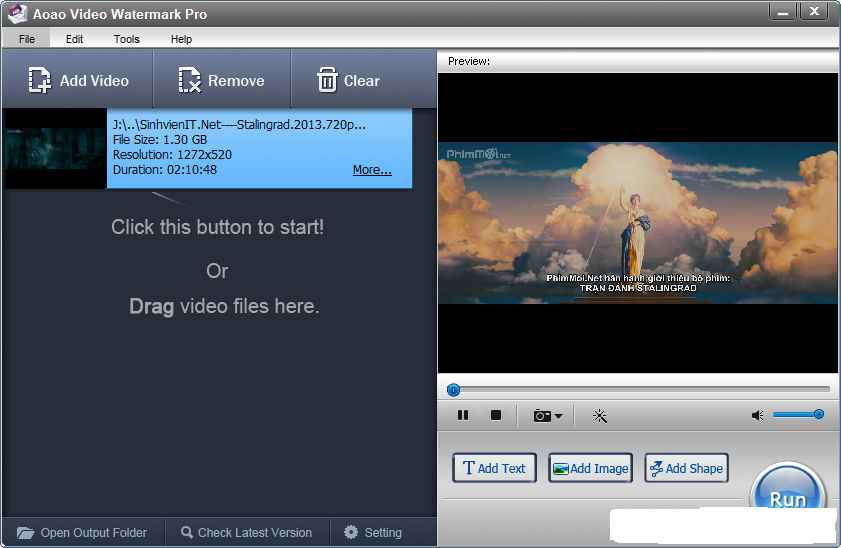Screen dimensions: 841x548
Task: Click the File Size: 1.30 GB text
Action: tap(160, 140)
